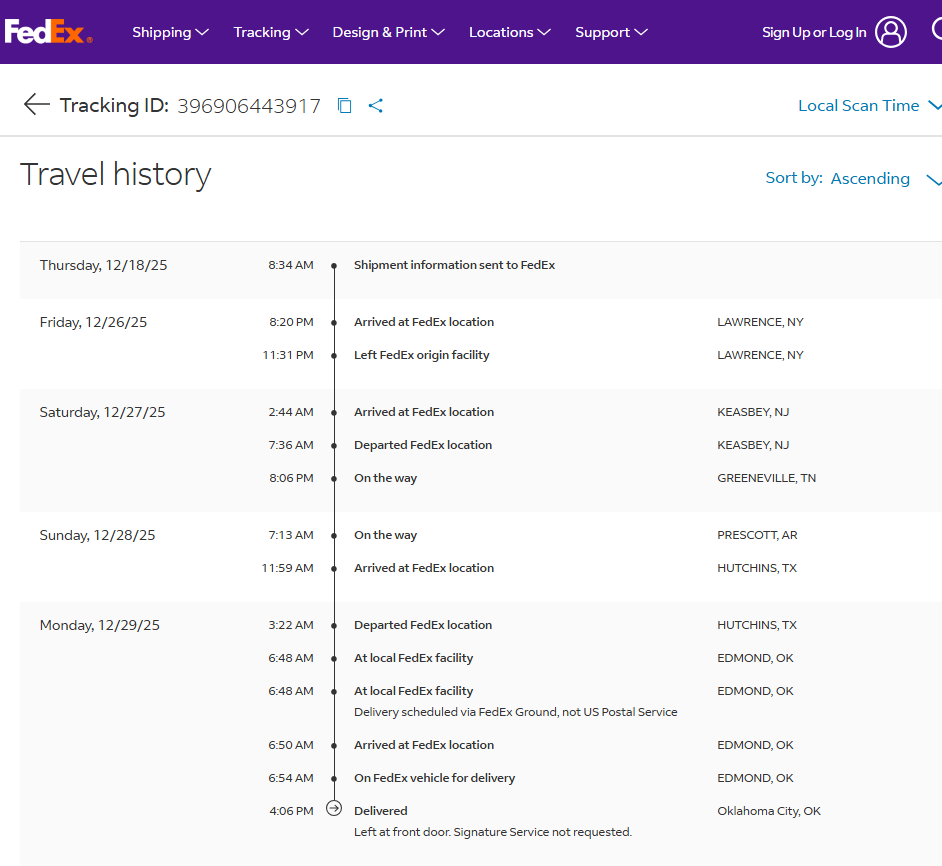This screenshot has width=942, height=866.
Task: Open the Shipping menu
Action: pos(170,32)
